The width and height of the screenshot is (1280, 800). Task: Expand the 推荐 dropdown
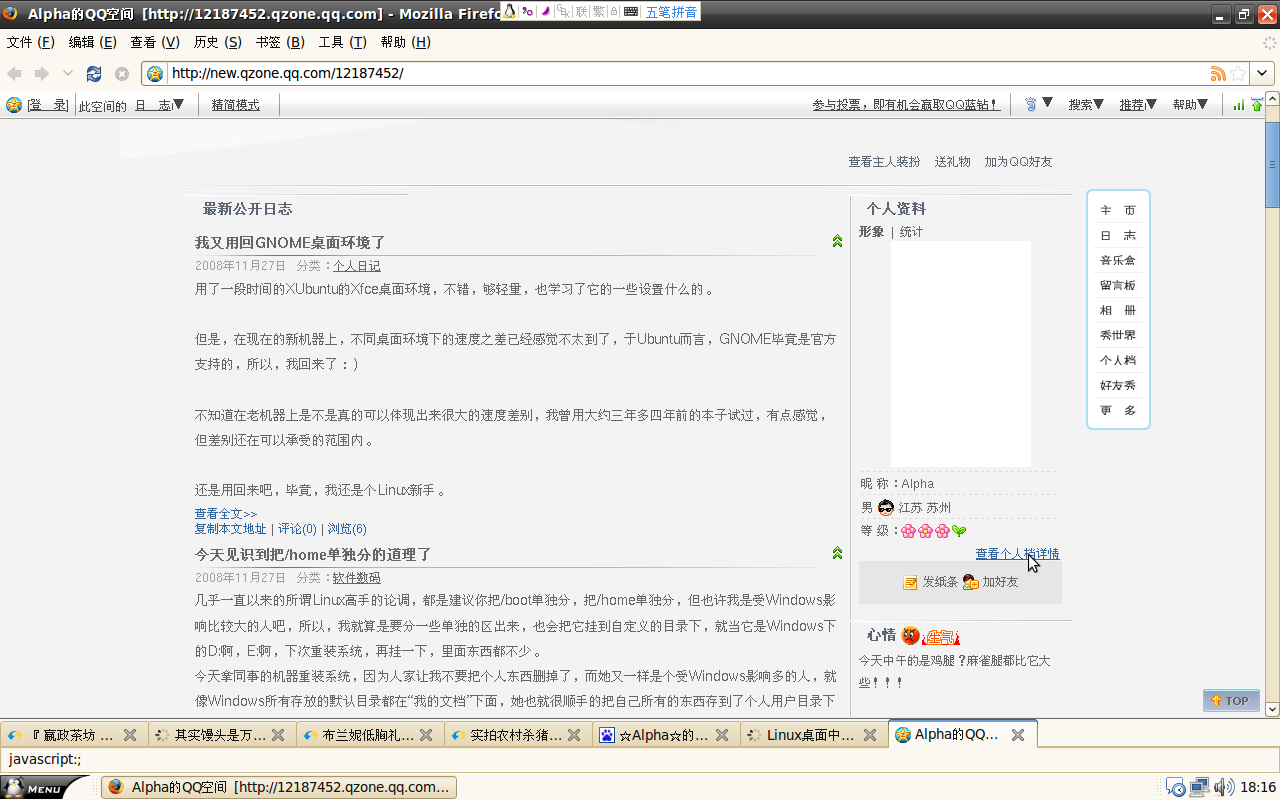[1138, 104]
